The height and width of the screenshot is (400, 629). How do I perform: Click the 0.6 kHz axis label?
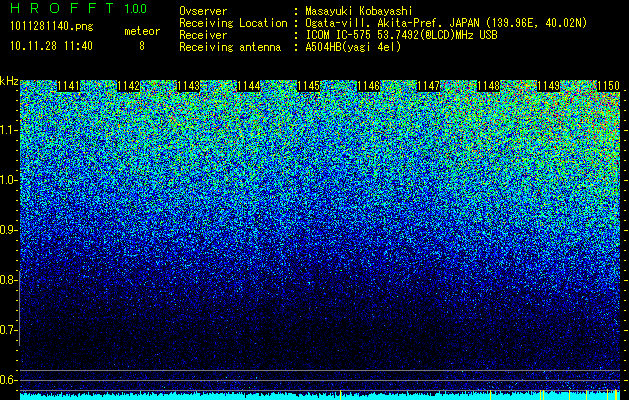[x=8, y=380]
